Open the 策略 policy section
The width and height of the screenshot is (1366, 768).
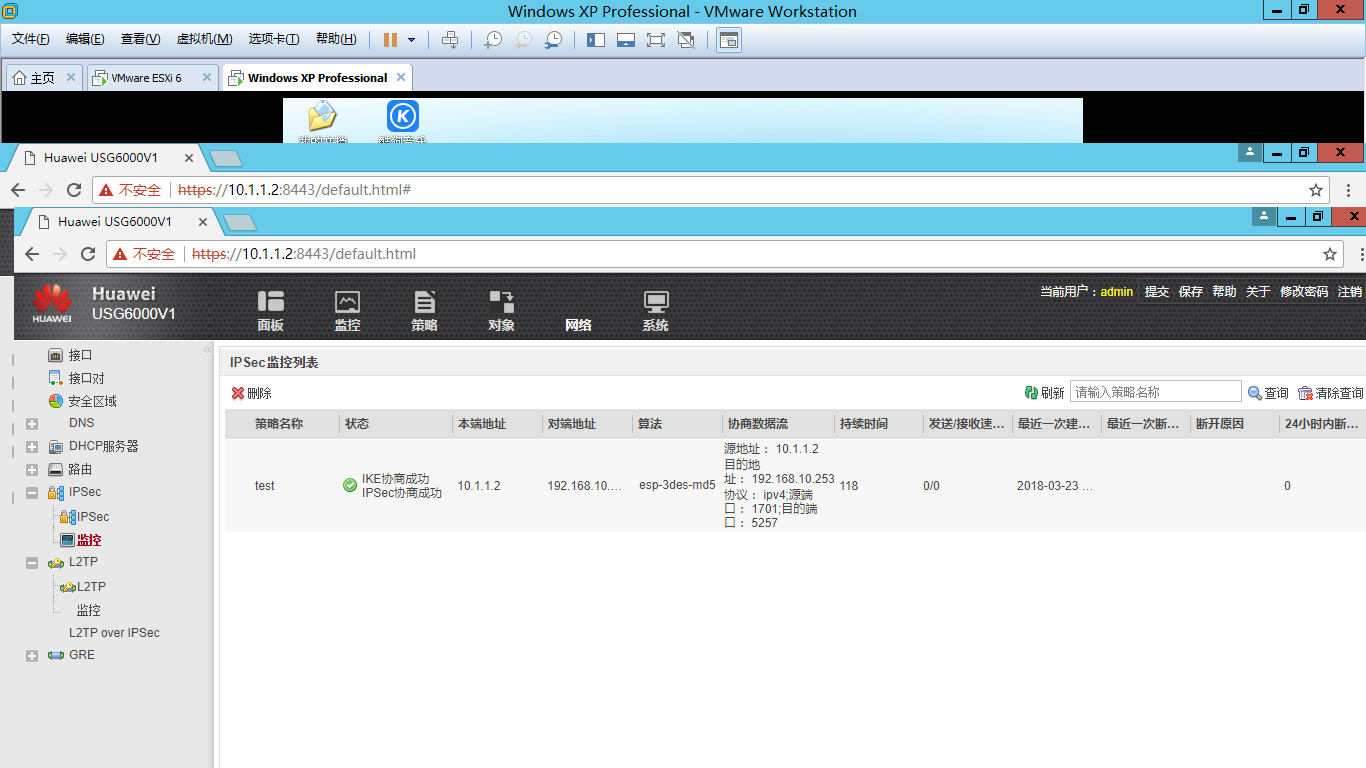(424, 311)
